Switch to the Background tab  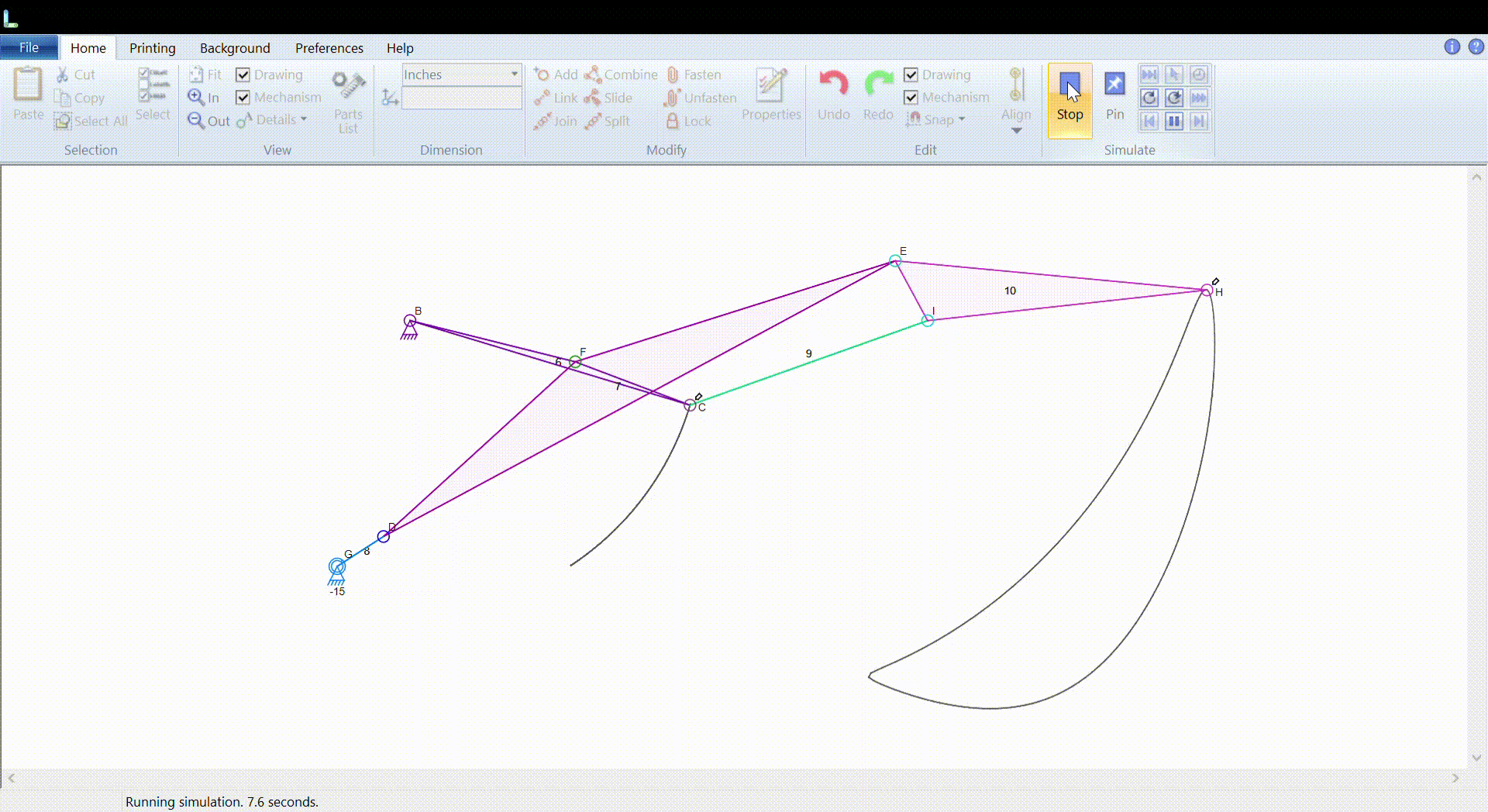click(x=235, y=48)
